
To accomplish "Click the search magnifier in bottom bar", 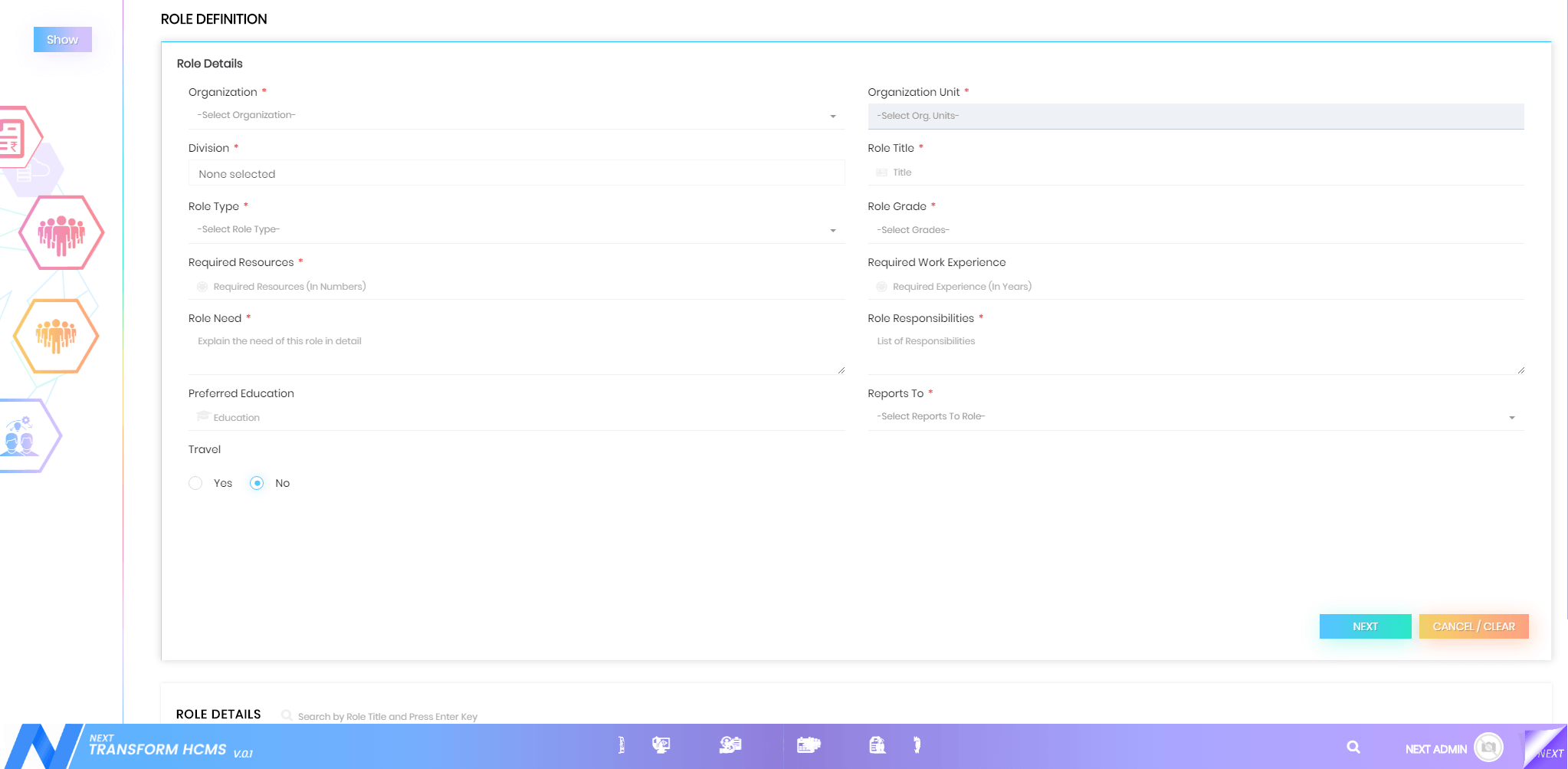I will coord(1353,747).
